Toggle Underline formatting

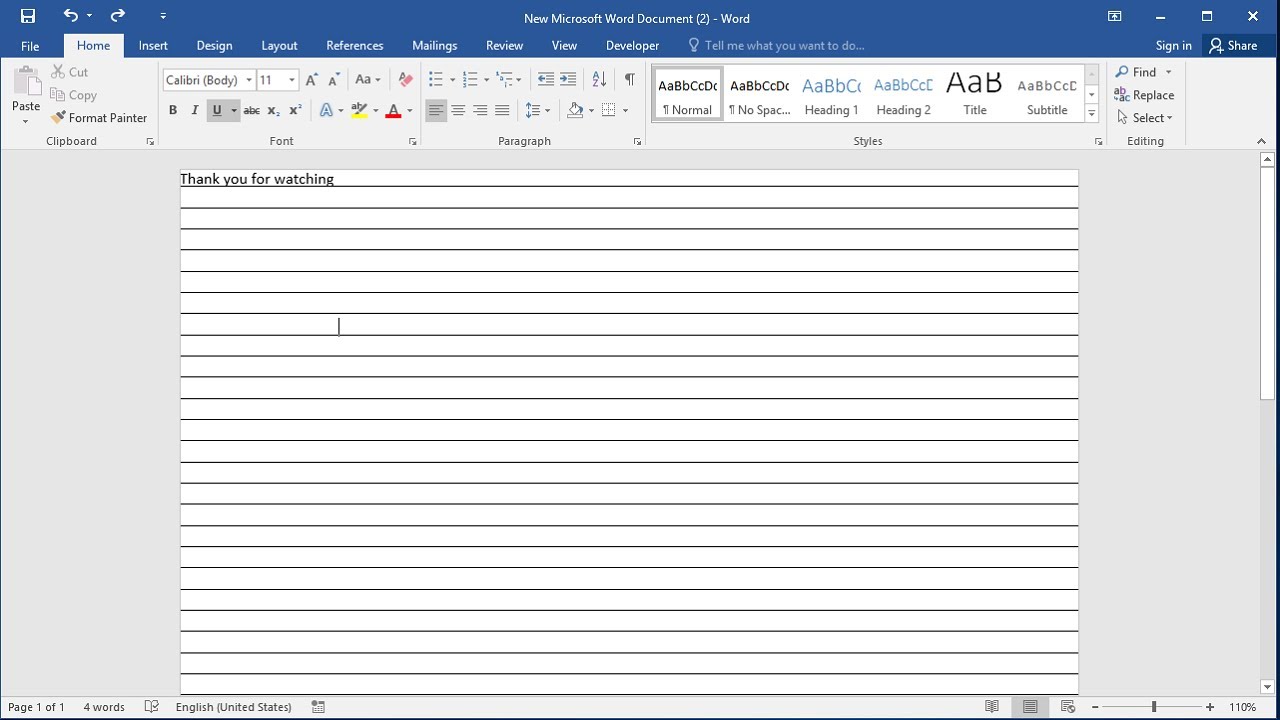(x=217, y=110)
